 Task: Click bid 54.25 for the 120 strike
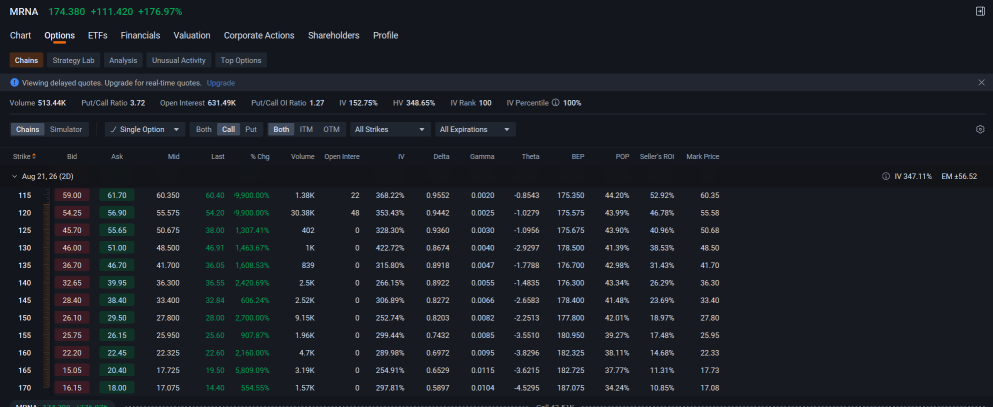tap(72, 213)
